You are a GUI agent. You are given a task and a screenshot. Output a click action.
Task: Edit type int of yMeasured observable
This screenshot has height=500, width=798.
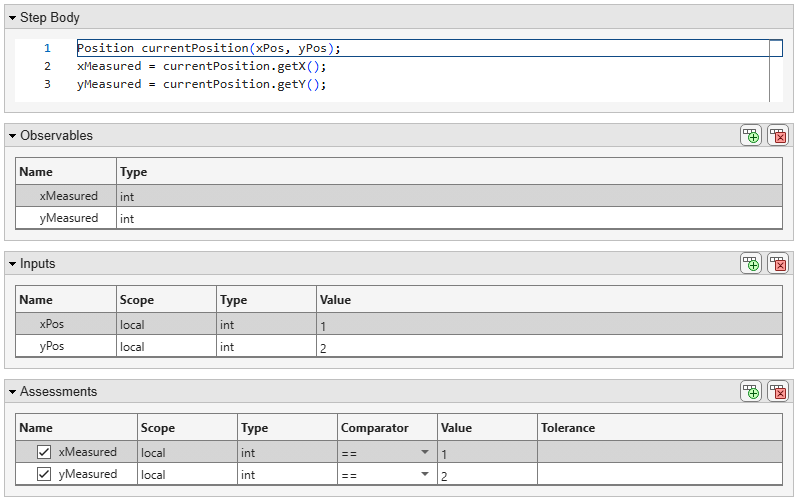click(x=449, y=218)
